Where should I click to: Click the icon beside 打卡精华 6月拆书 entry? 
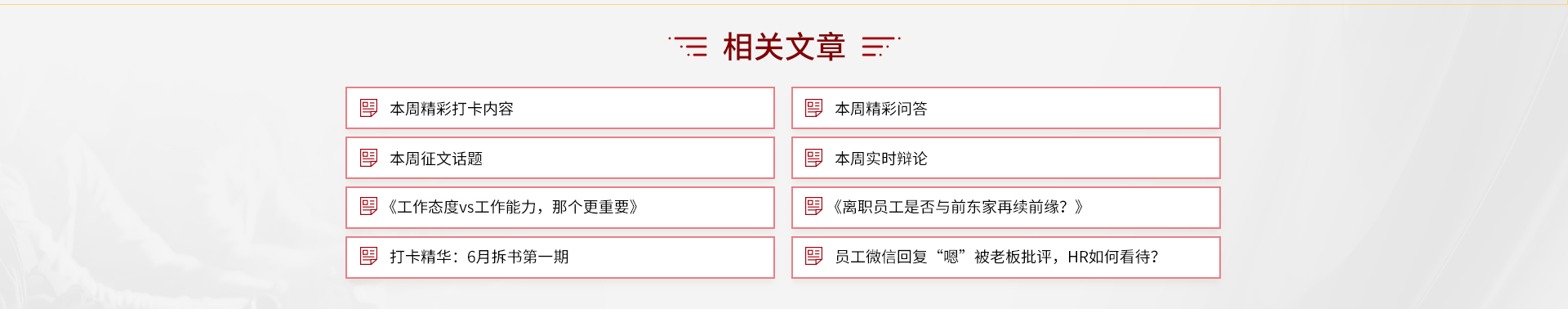pyautogui.click(x=369, y=256)
